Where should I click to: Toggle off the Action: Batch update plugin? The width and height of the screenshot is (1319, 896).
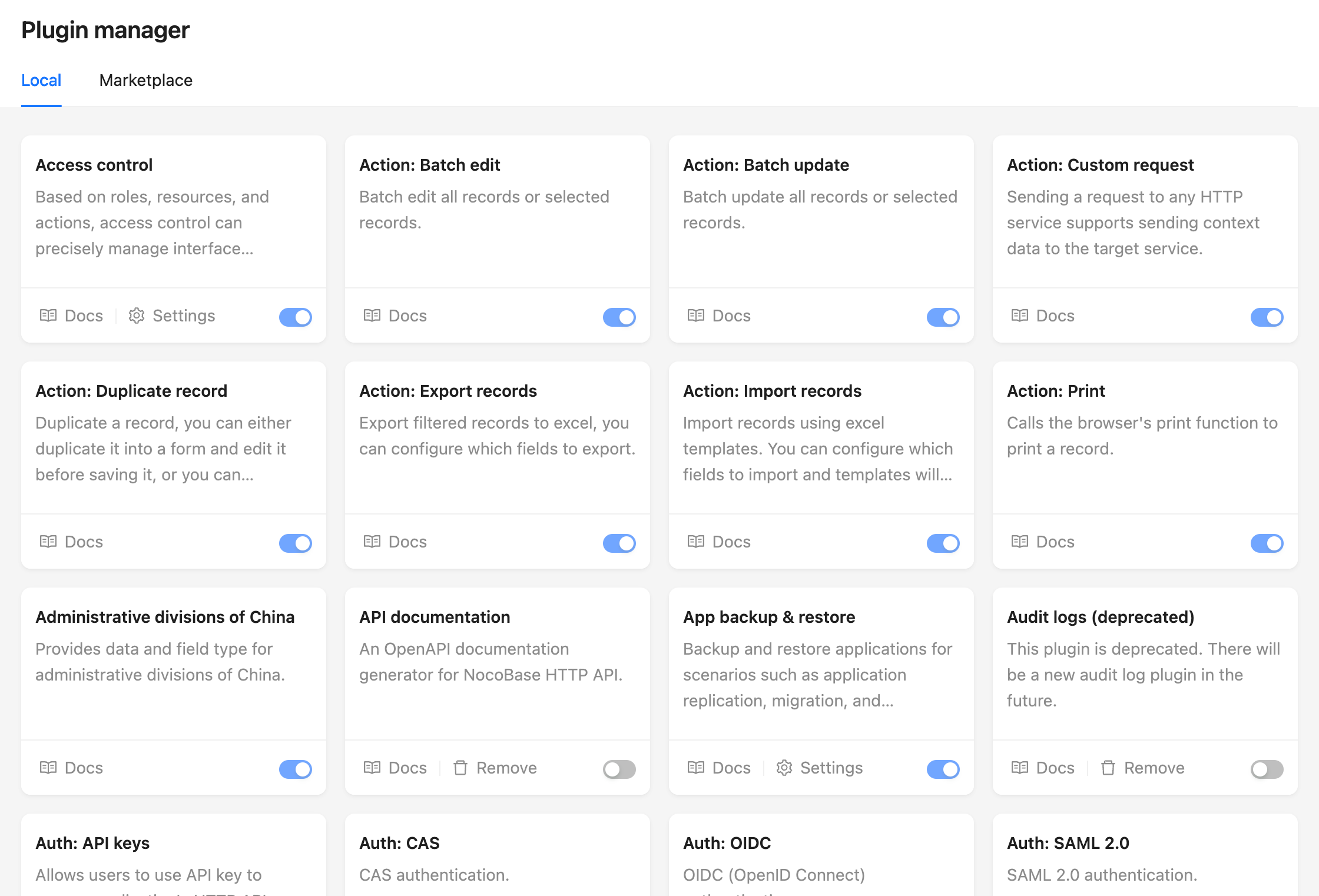pos(944,316)
